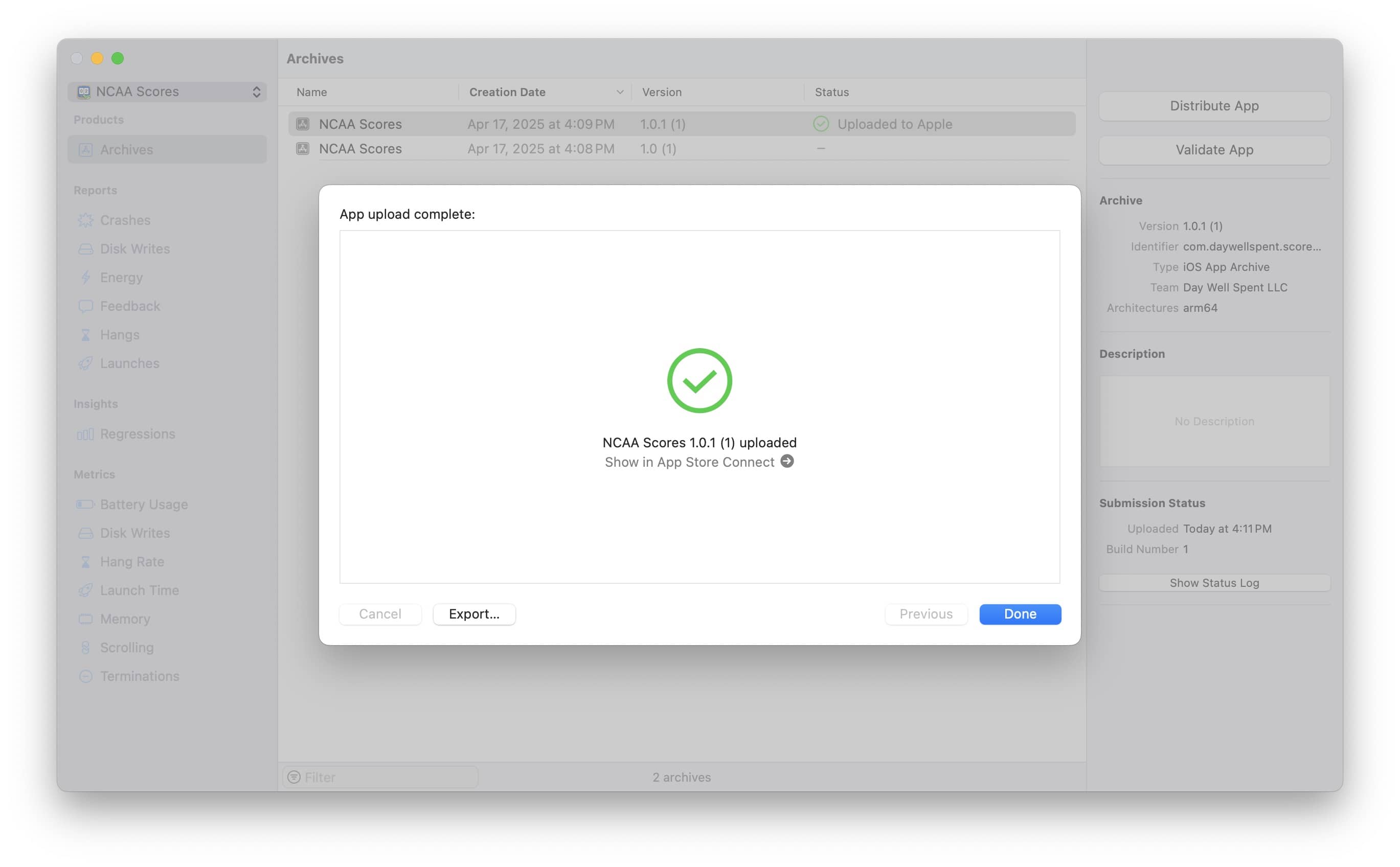Click the arrow icon beside Show in App Store Connect
The height and width of the screenshot is (867, 1400).
[787, 462]
